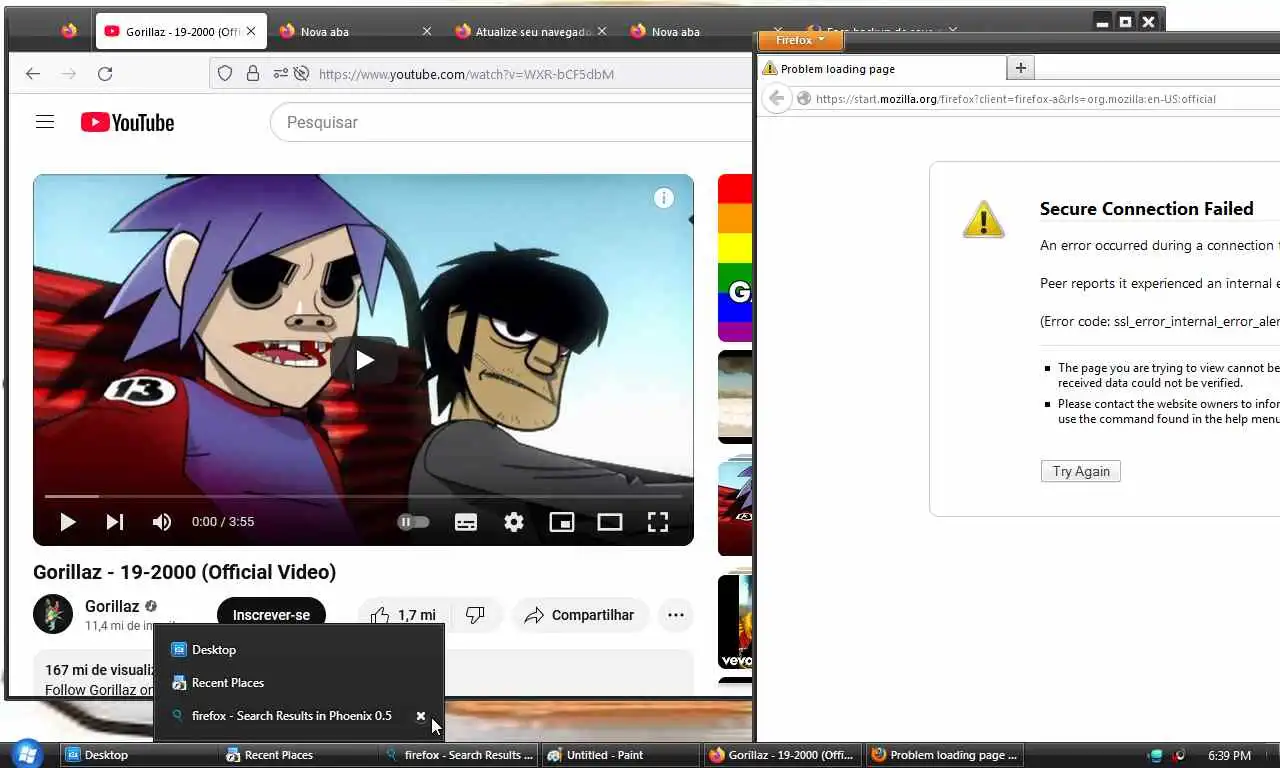
Task: Click the Compartilhar share button
Action: 580,615
